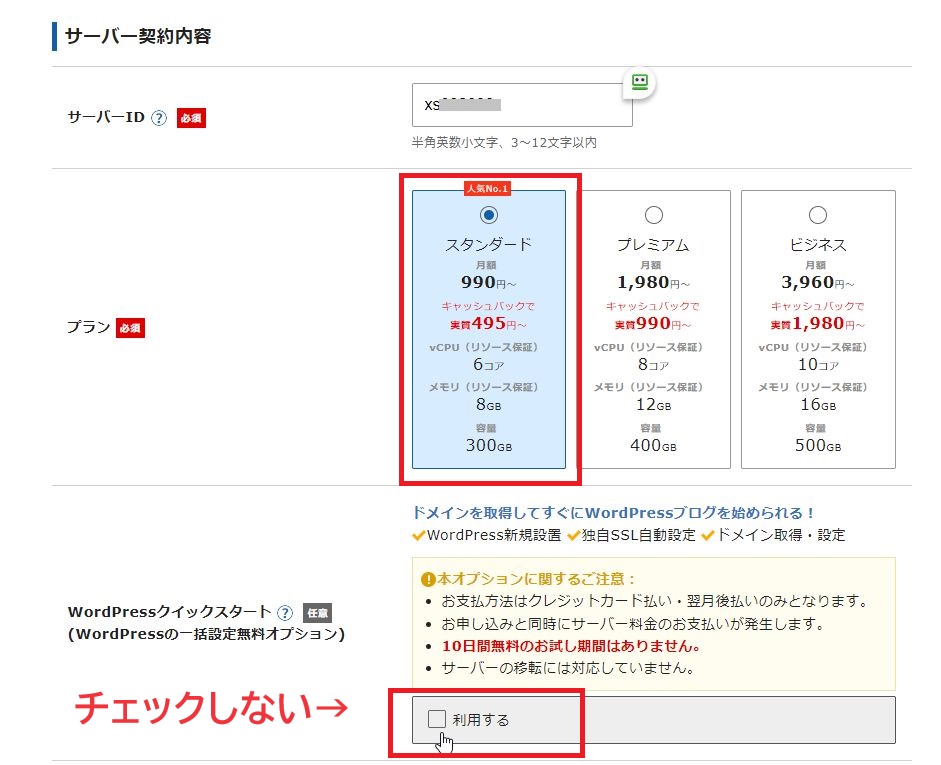941x765 pixels.
Task: Click the 任意 badge beside WordPressクイックスタート
Action: click(317, 613)
